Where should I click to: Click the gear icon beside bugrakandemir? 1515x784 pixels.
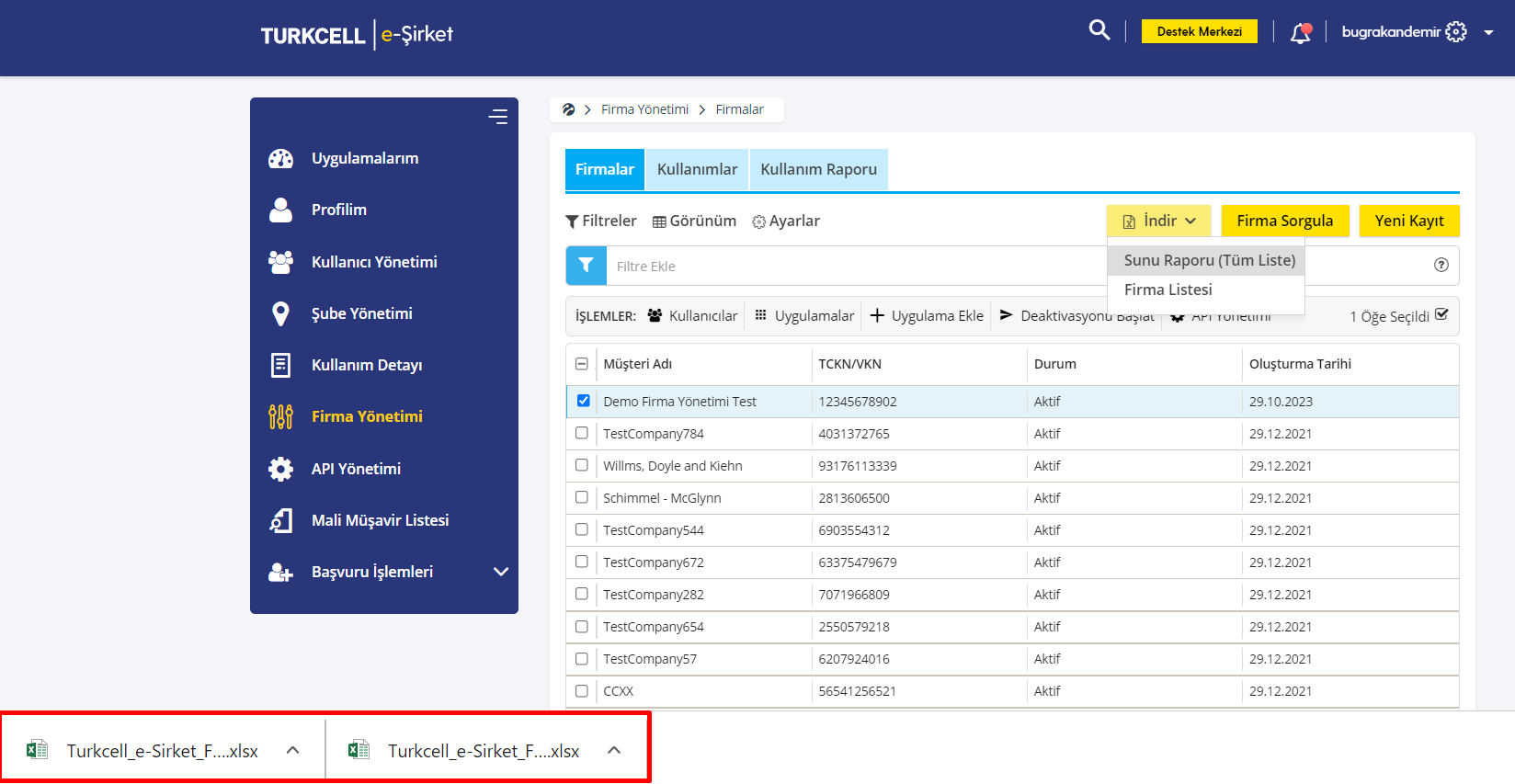1456,32
